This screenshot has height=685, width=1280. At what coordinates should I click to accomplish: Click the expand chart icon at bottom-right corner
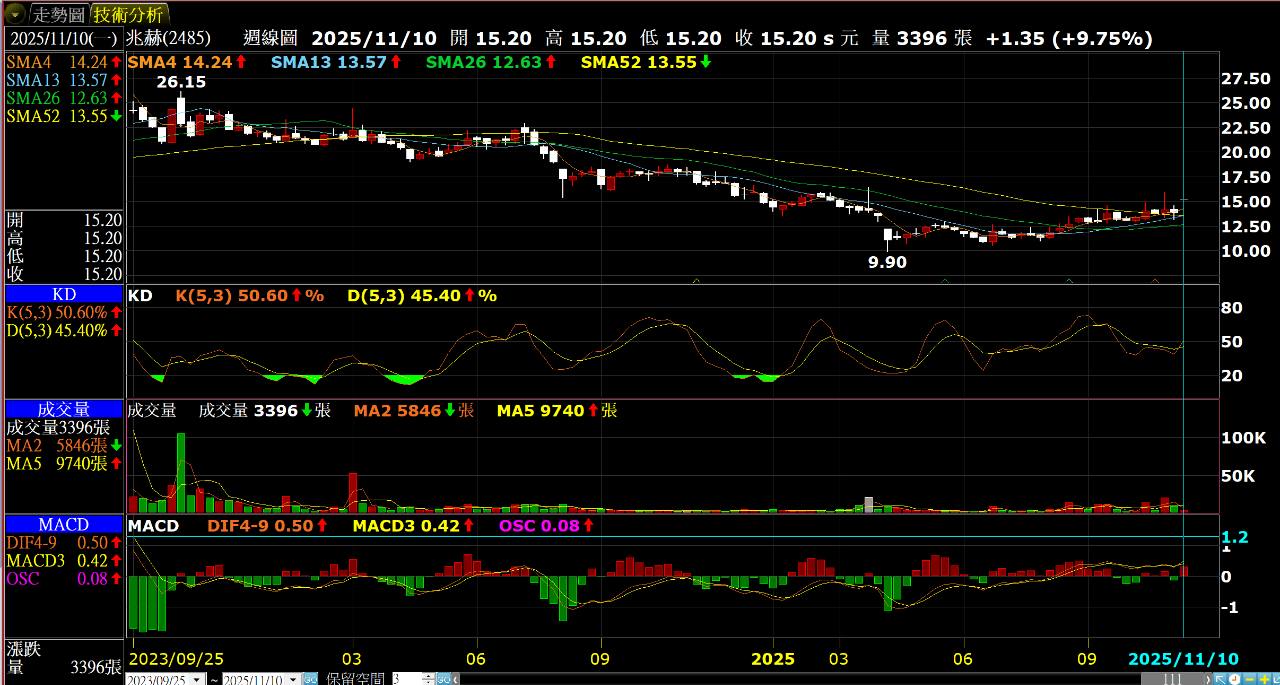pyautogui.click(x=1275, y=679)
